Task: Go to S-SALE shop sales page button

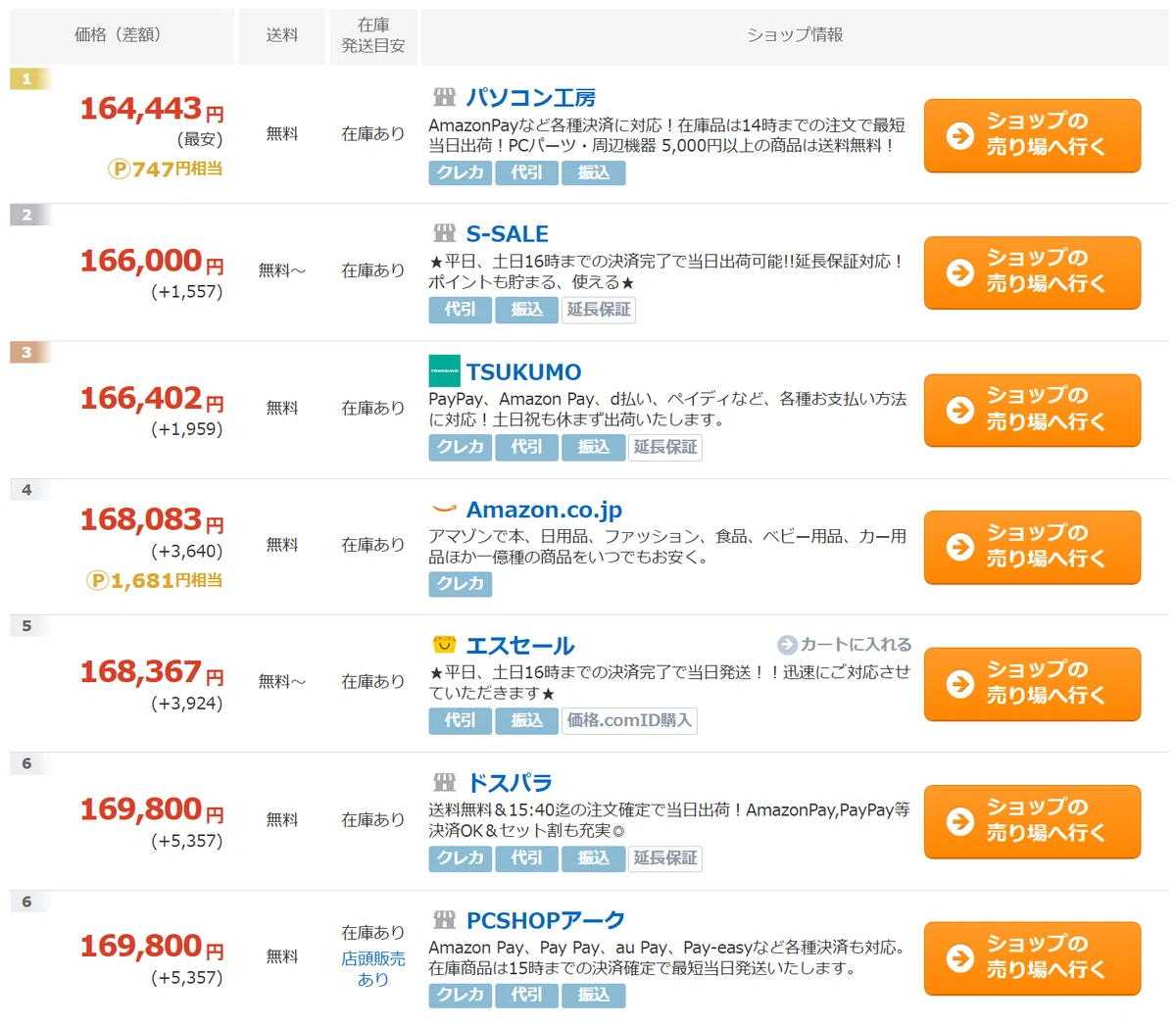Action: click(1032, 272)
